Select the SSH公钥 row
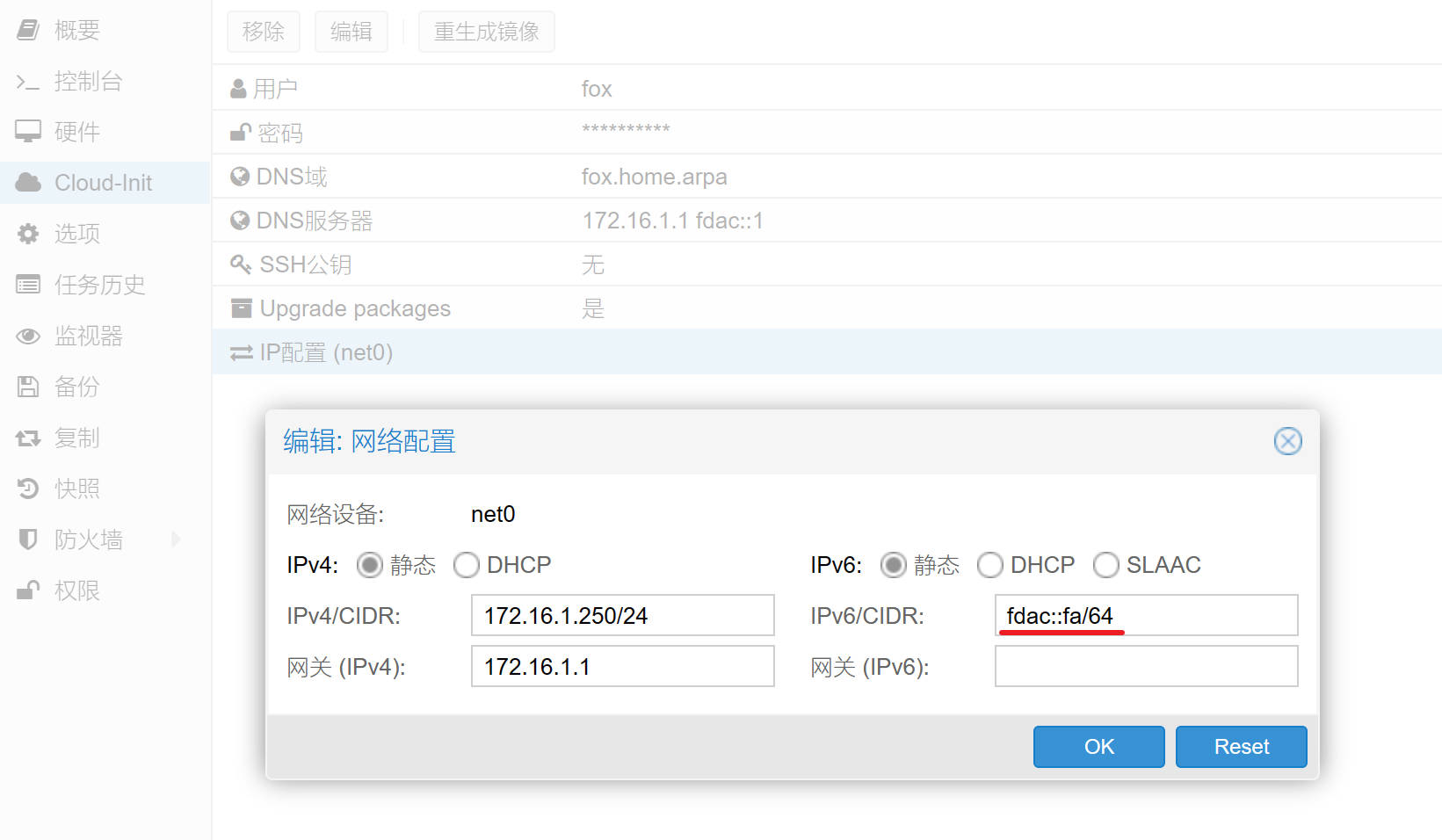The width and height of the screenshot is (1442, 840). point(827,264)
